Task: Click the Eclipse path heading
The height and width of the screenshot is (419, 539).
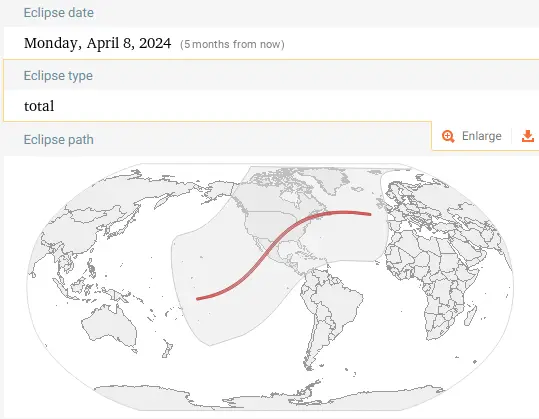Action: (58, 140)
